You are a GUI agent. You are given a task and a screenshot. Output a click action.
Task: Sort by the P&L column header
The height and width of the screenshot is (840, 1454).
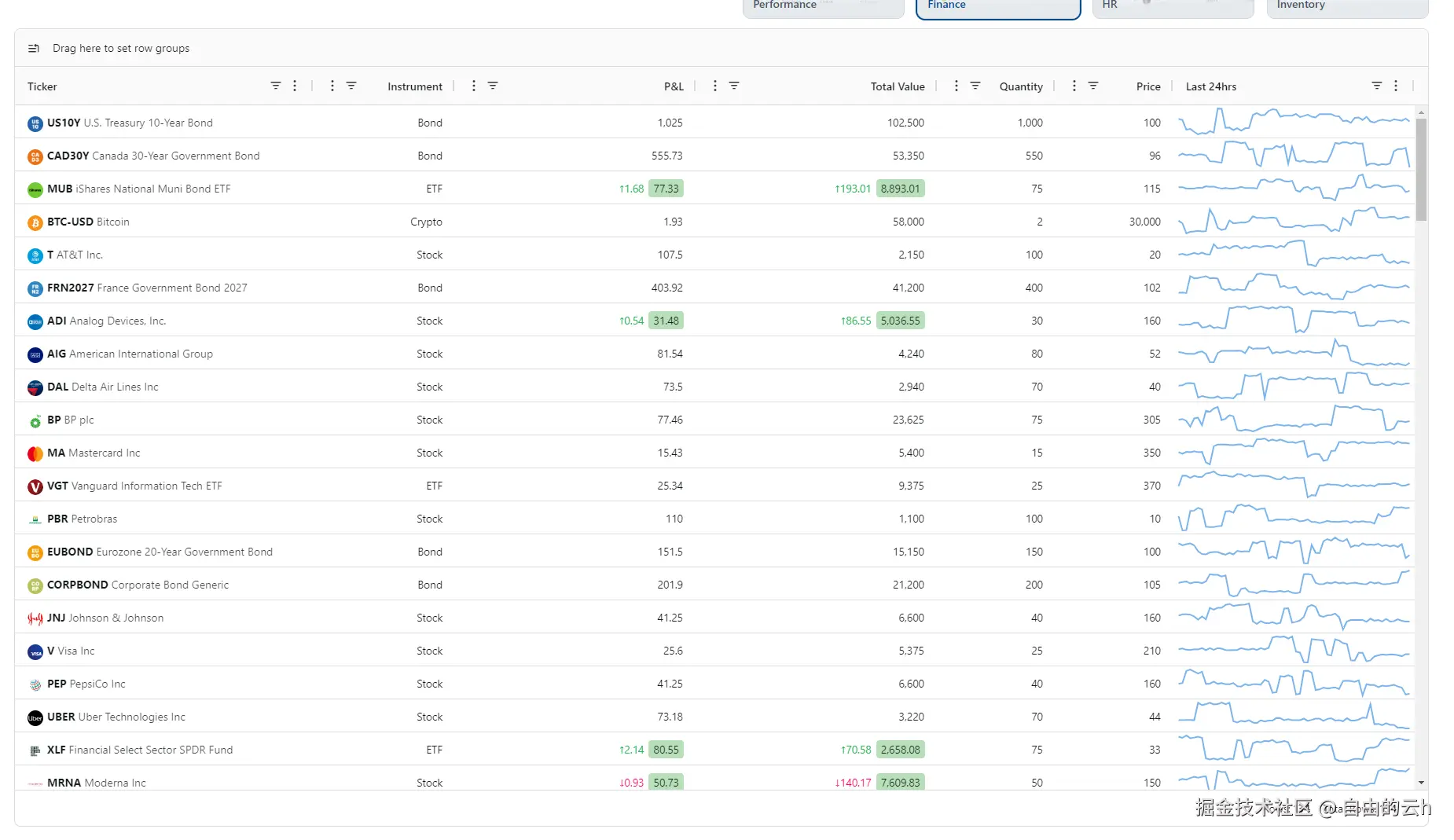(x=674, y=86)
